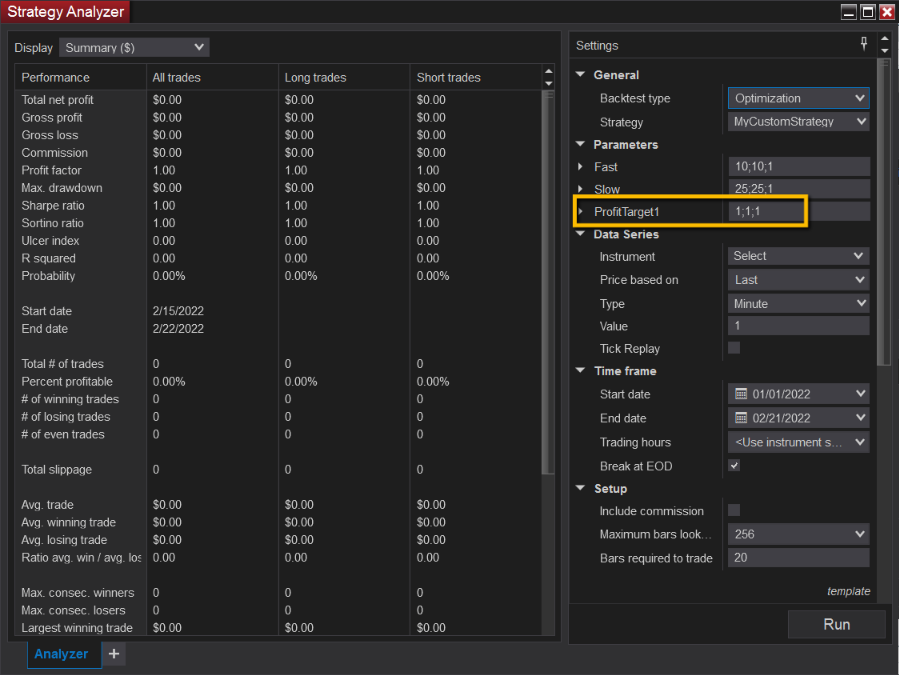The height and width of the screenshot is (675, 899).
Task: Select the Max. drawdown row label
Action: pos(62,188)
